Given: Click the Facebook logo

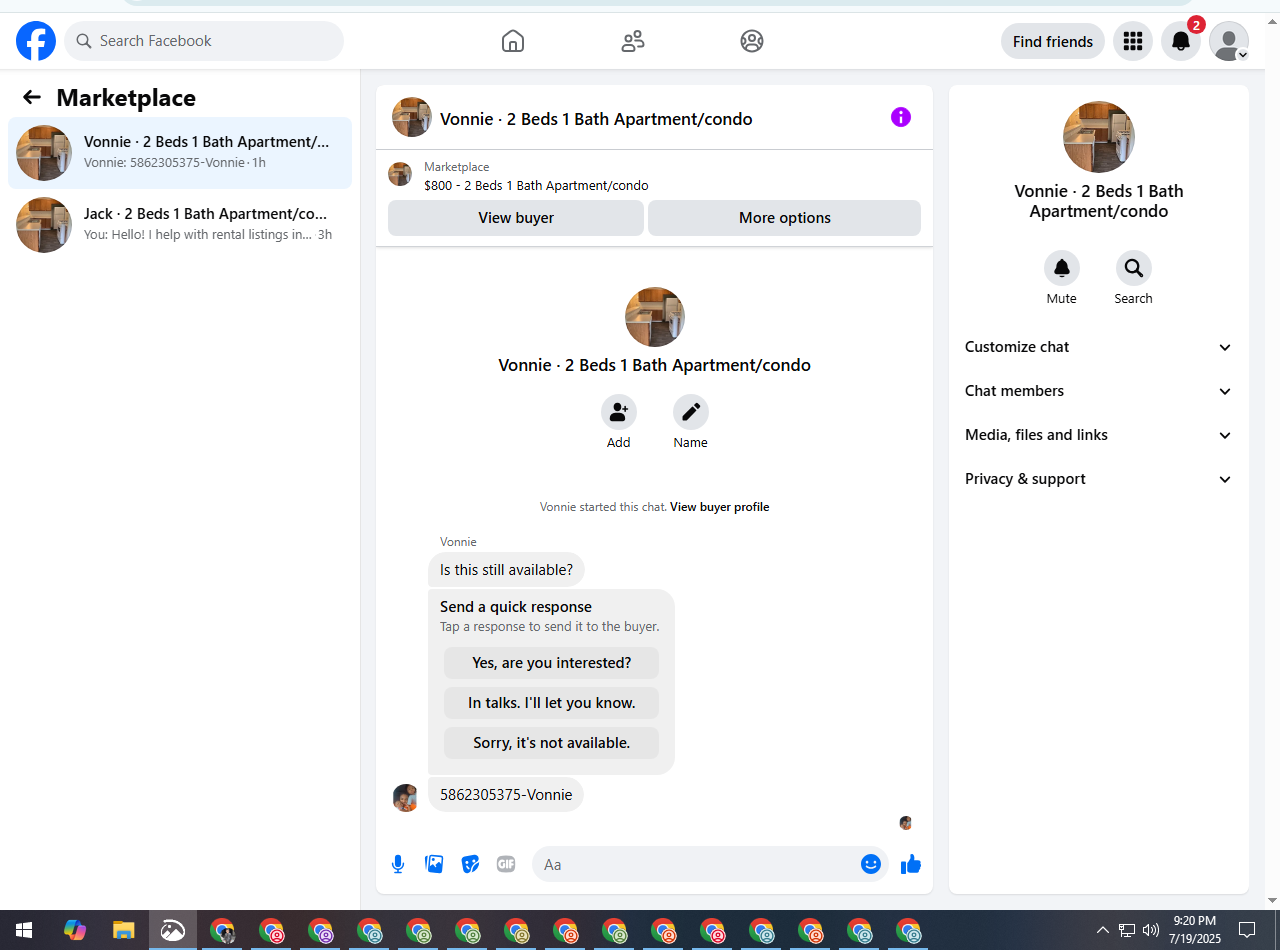Looking at the screenshot, I should click(x=36, y=41).
